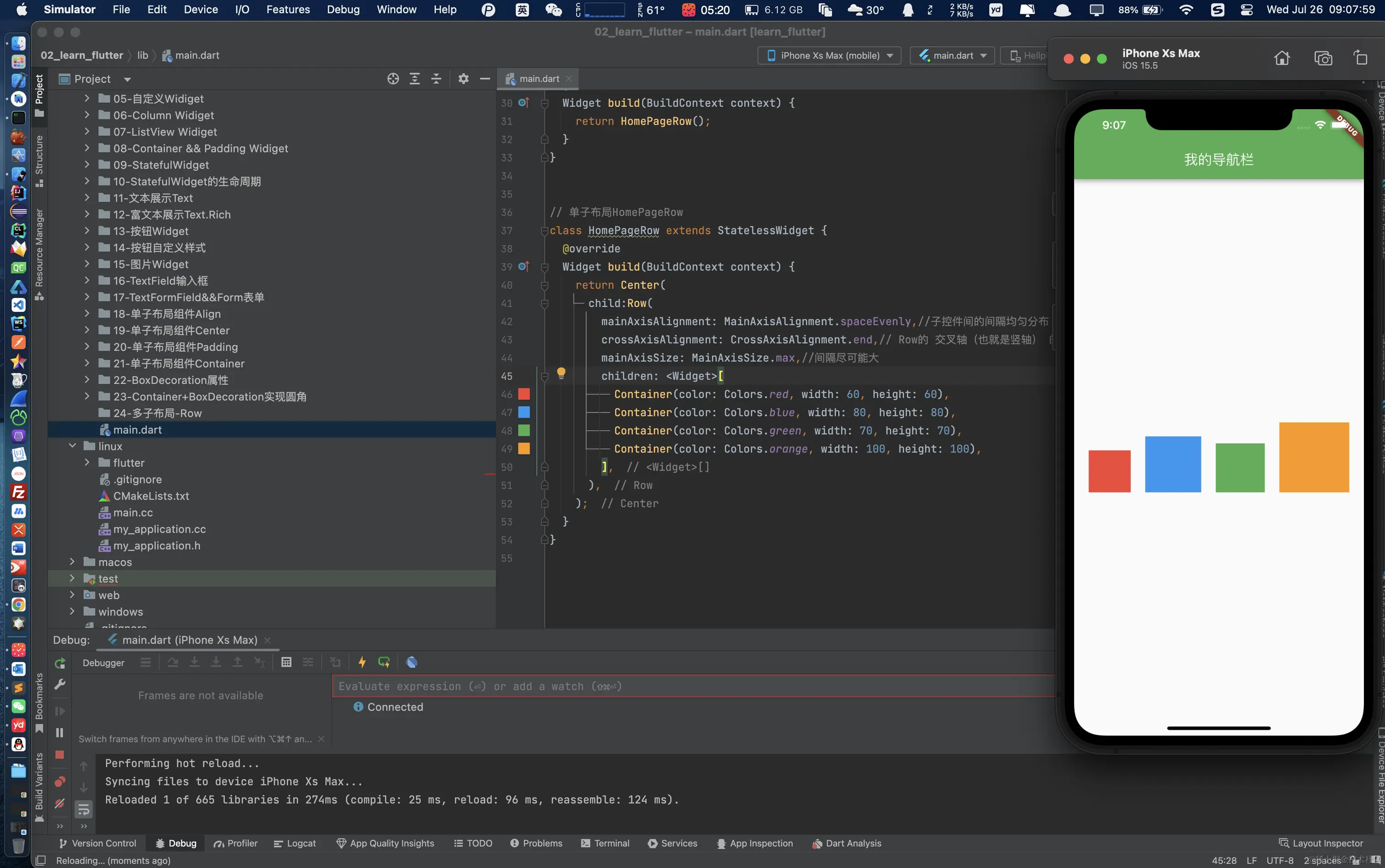Click the Flutter Hot Restart icon

[384, 662]
